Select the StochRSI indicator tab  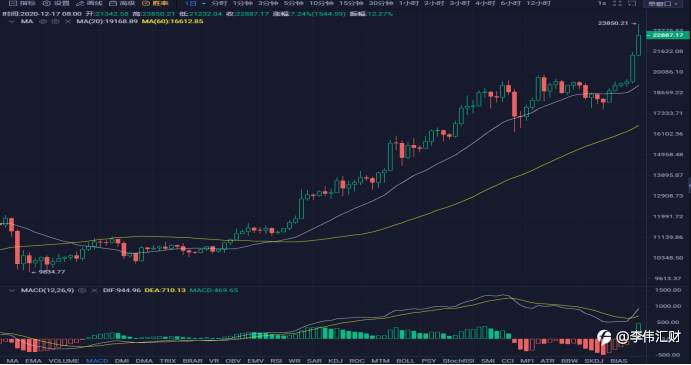point(457,361)
